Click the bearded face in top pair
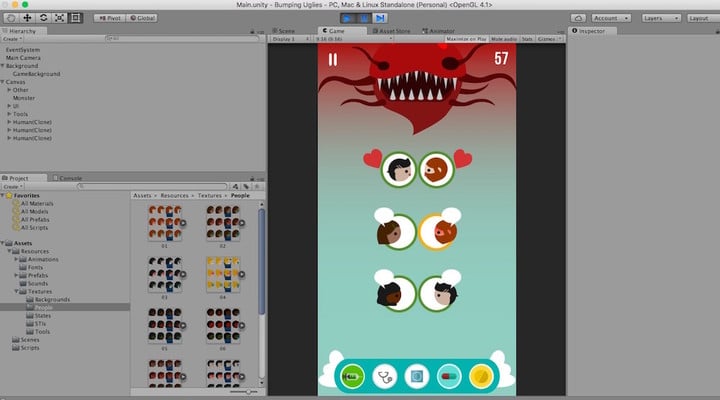This screenshot has width=720, height=400. 436,170
